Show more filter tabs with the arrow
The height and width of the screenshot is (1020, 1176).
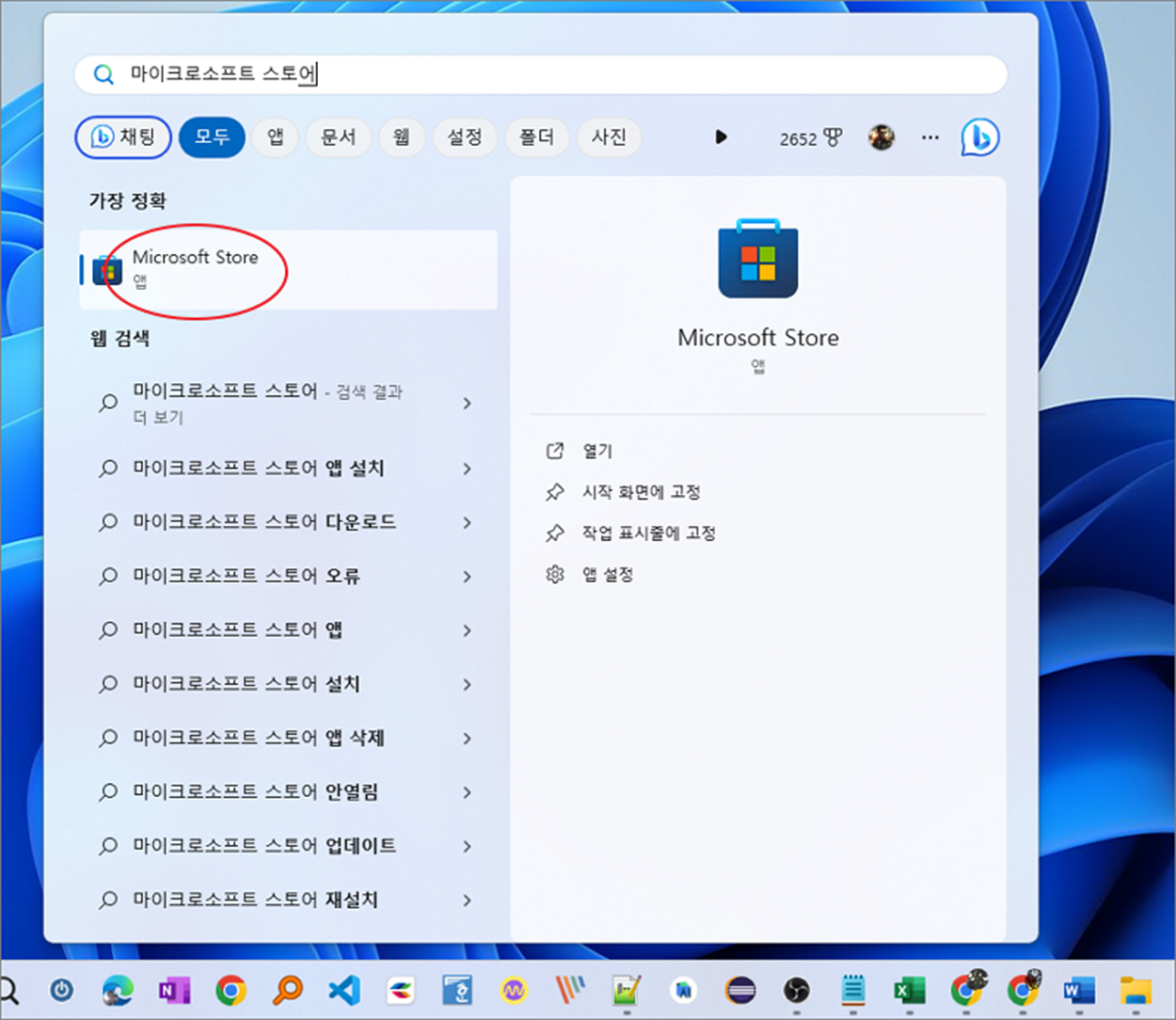coord(721,137)
